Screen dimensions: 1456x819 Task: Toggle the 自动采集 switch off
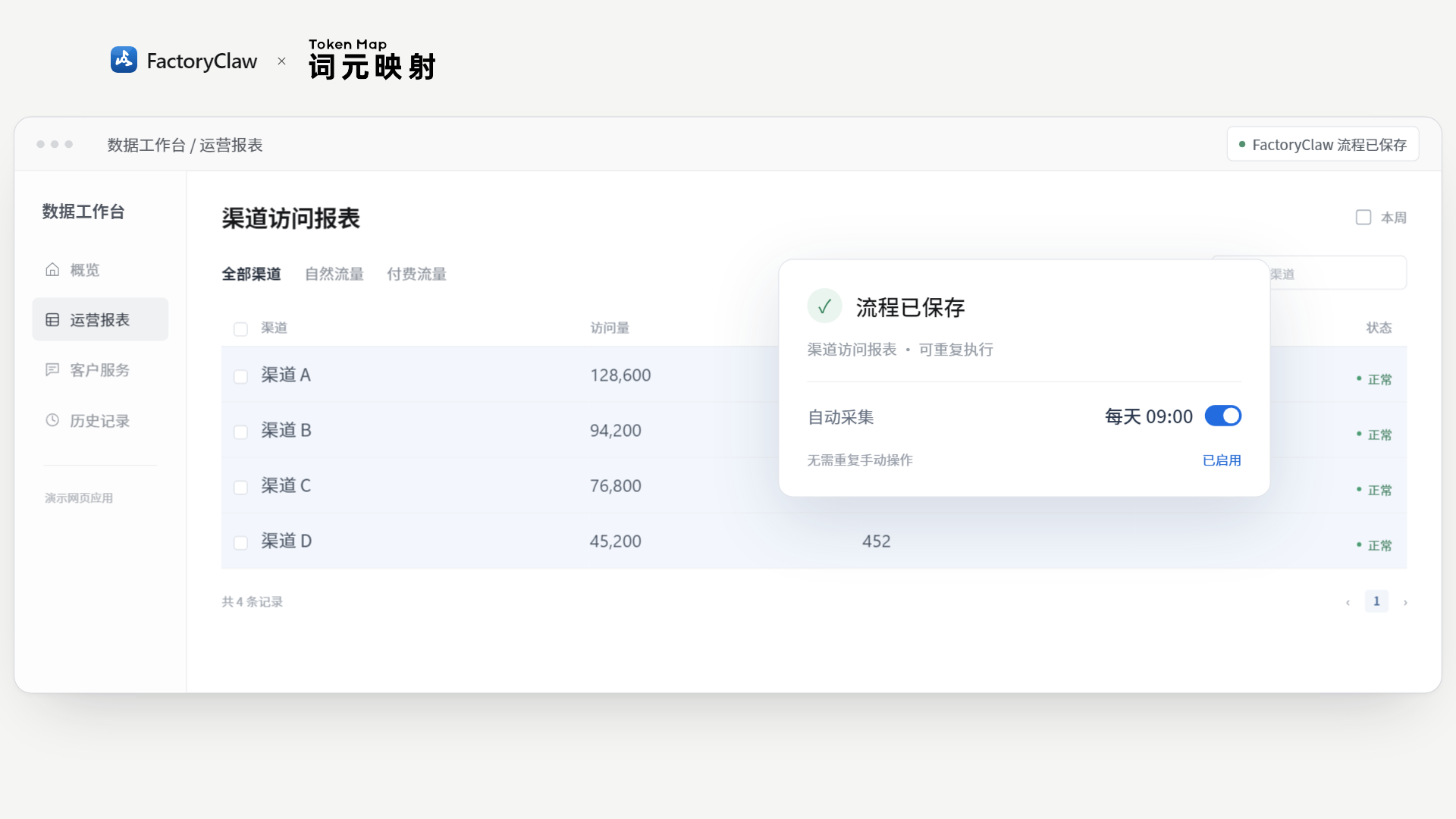pos(1222,416)
